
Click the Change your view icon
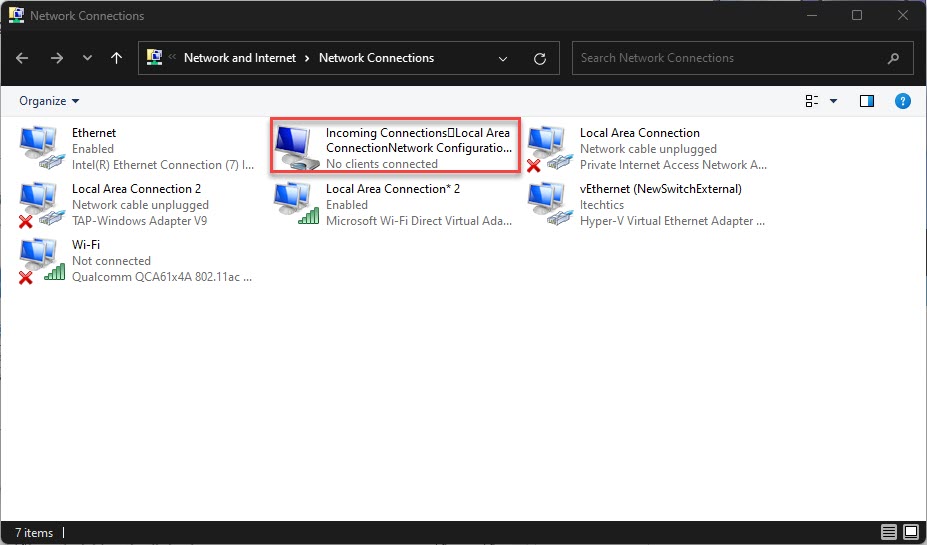(812, 101)
